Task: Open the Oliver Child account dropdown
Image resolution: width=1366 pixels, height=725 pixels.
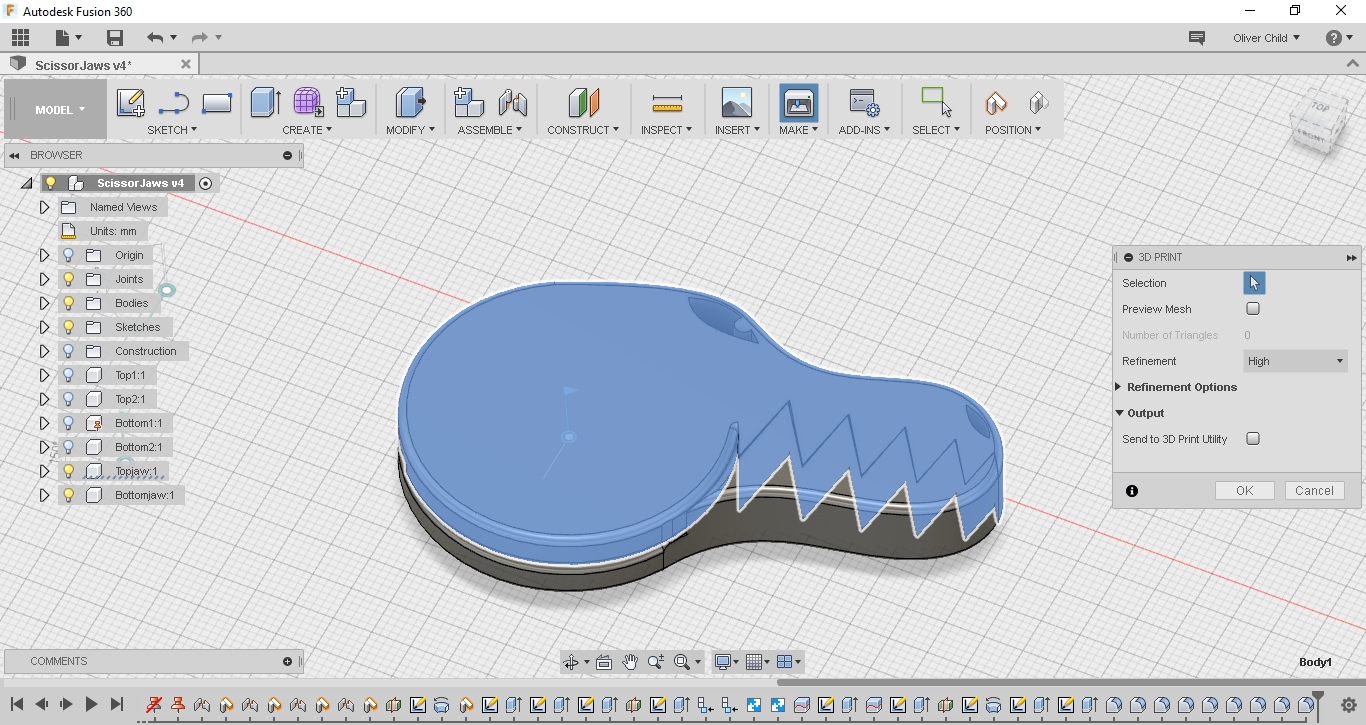Action: pos(1267,38)
